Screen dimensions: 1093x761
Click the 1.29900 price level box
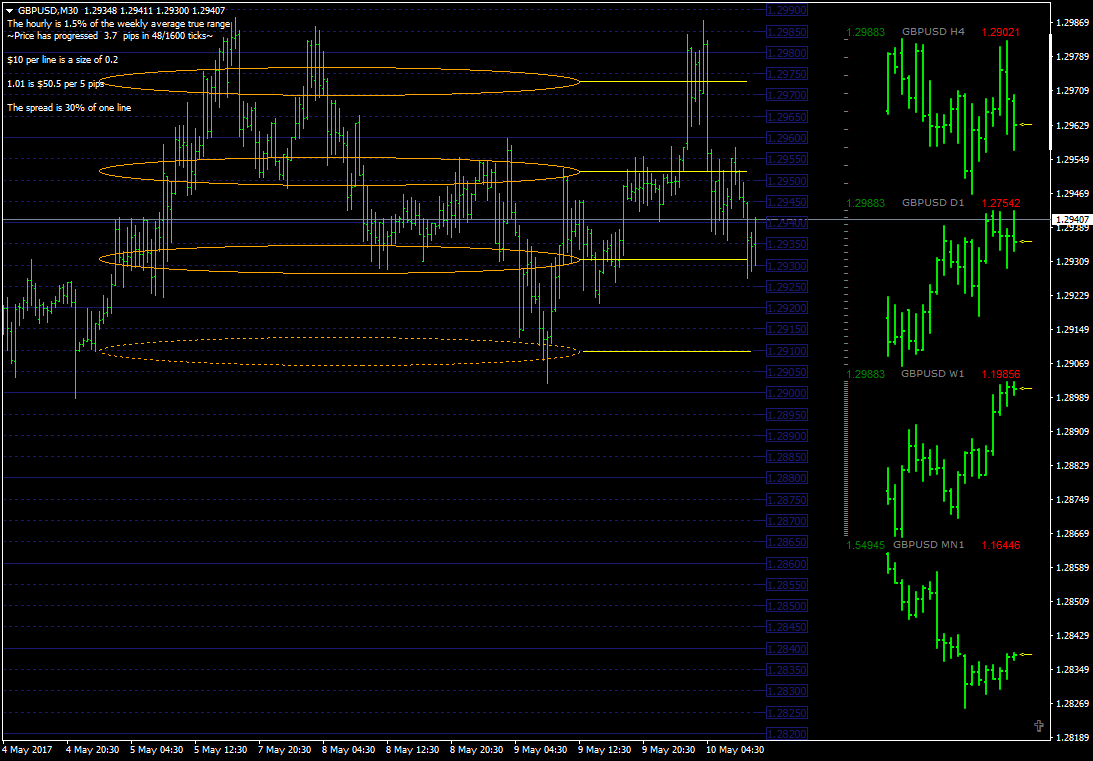[787, 10]
